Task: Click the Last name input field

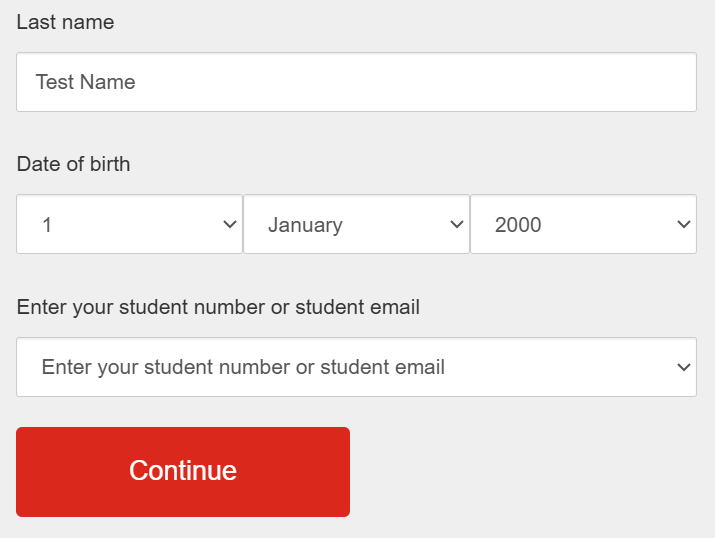Action: (356, 82)
